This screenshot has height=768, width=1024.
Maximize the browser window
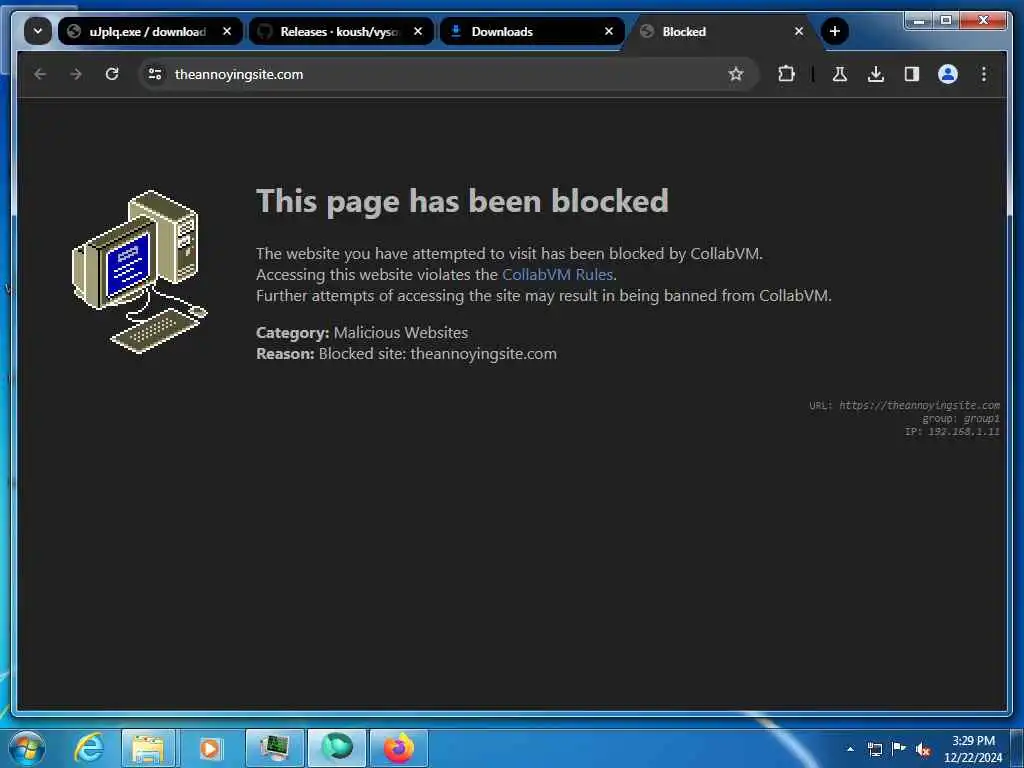(x=946, y=20)
